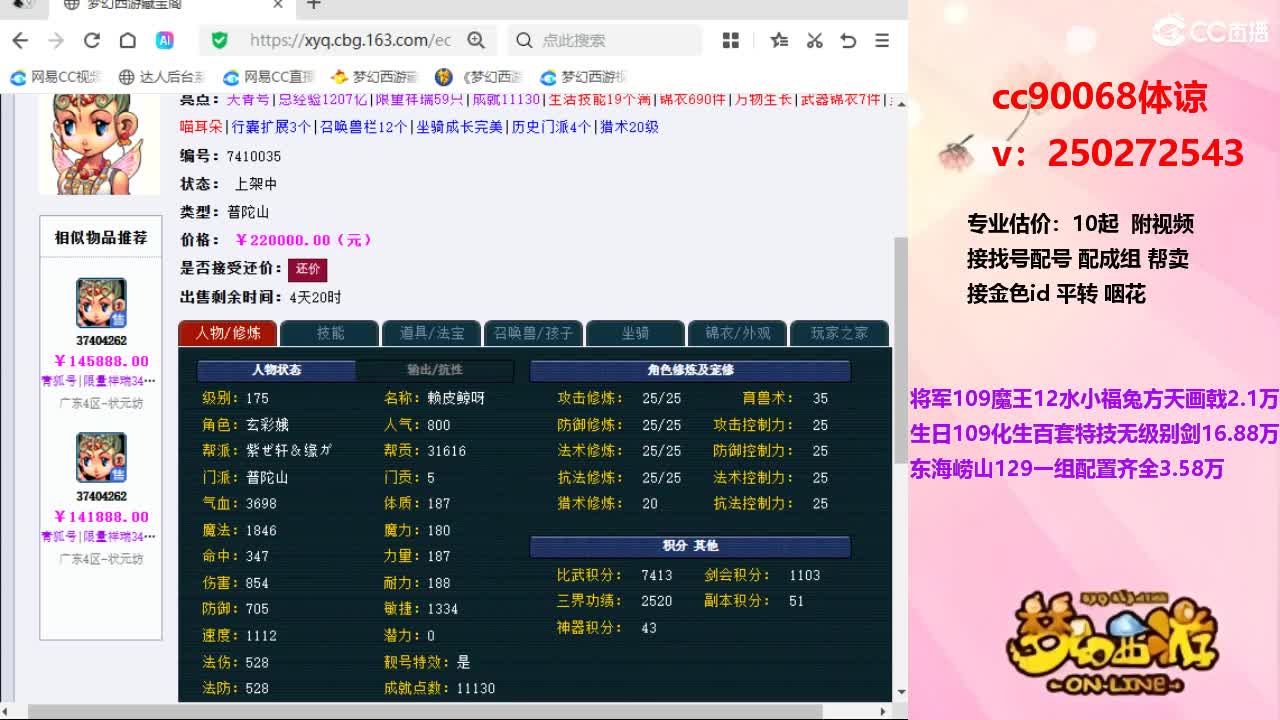Click the 召唤兽栏12个 highlight tag
Viewport: 1280px width, 720px height.
[x=364, y=127]
